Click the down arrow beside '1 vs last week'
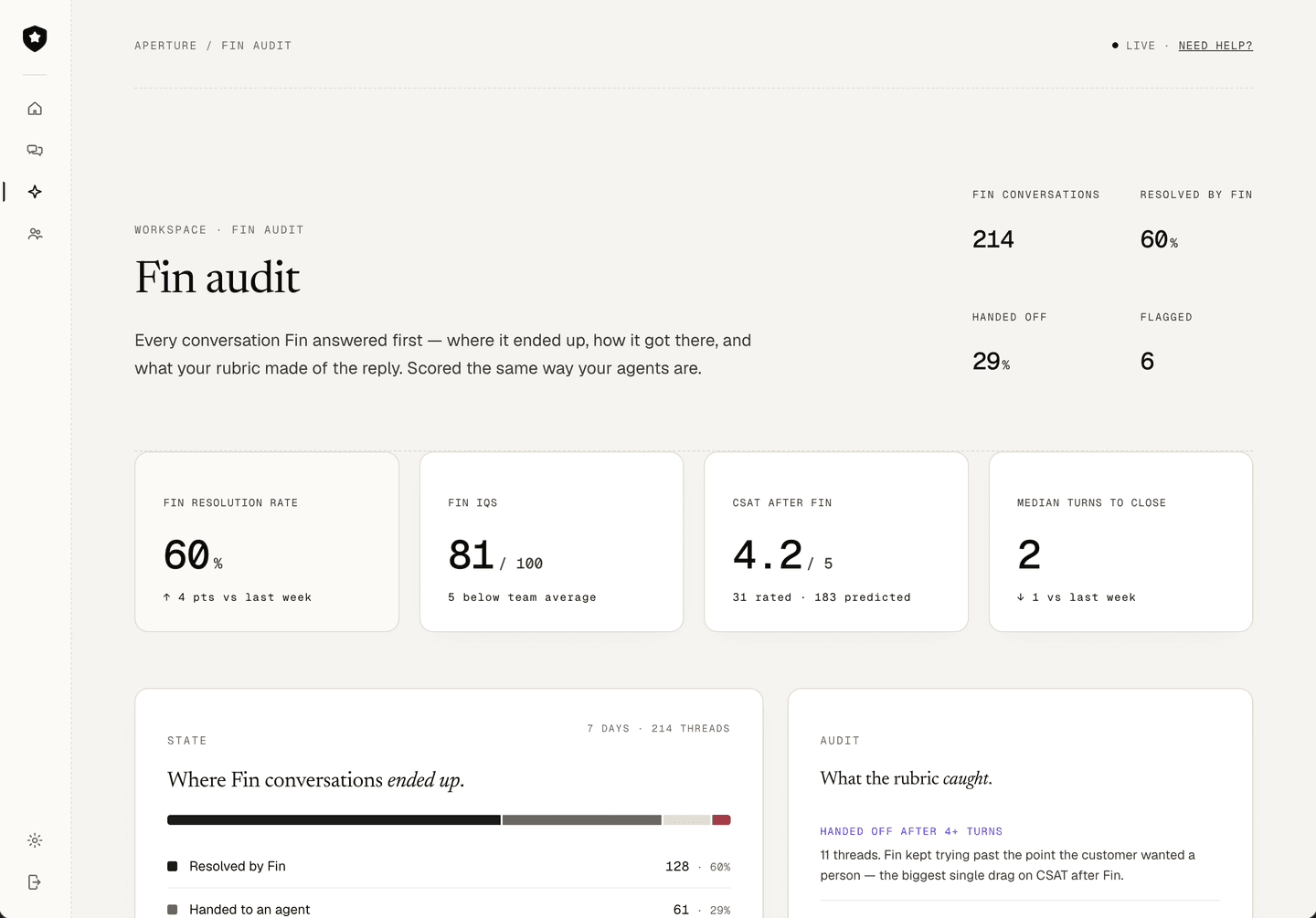 pyautogui.click(x=1021, y=597)
